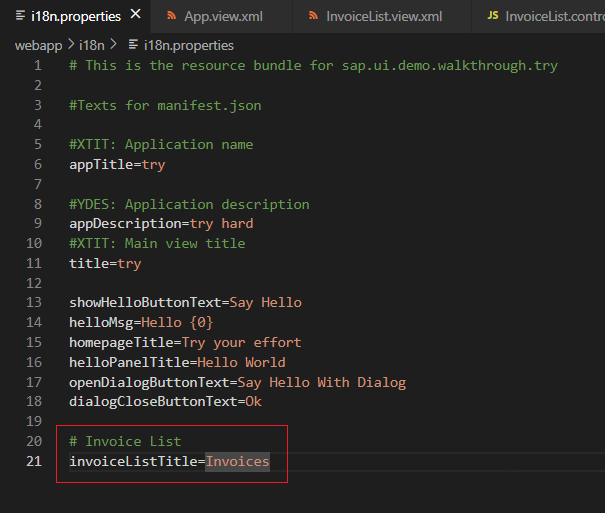
Task: Click line number 10 in the gutter
Action: (x=34, y=243)
